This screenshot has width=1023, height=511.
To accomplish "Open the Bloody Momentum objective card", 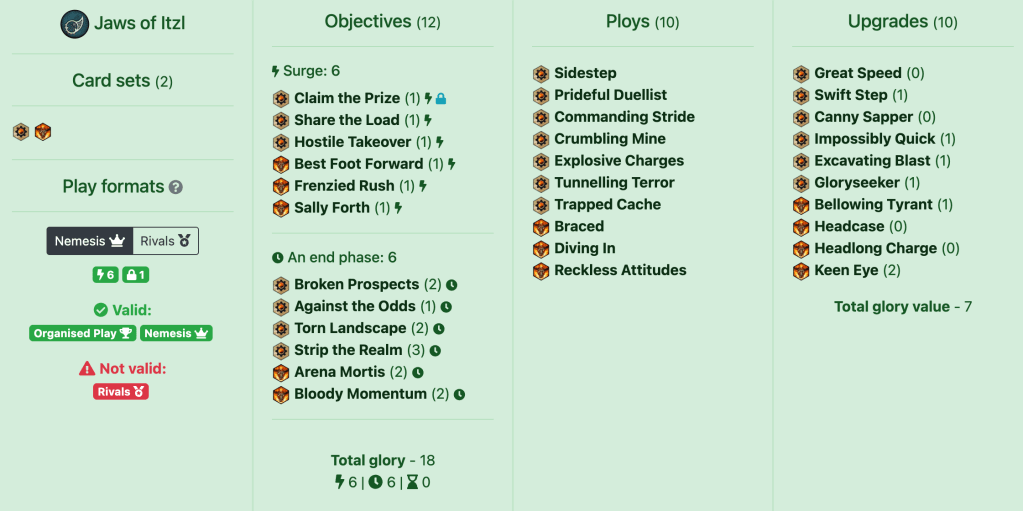I will coord(360,395).
